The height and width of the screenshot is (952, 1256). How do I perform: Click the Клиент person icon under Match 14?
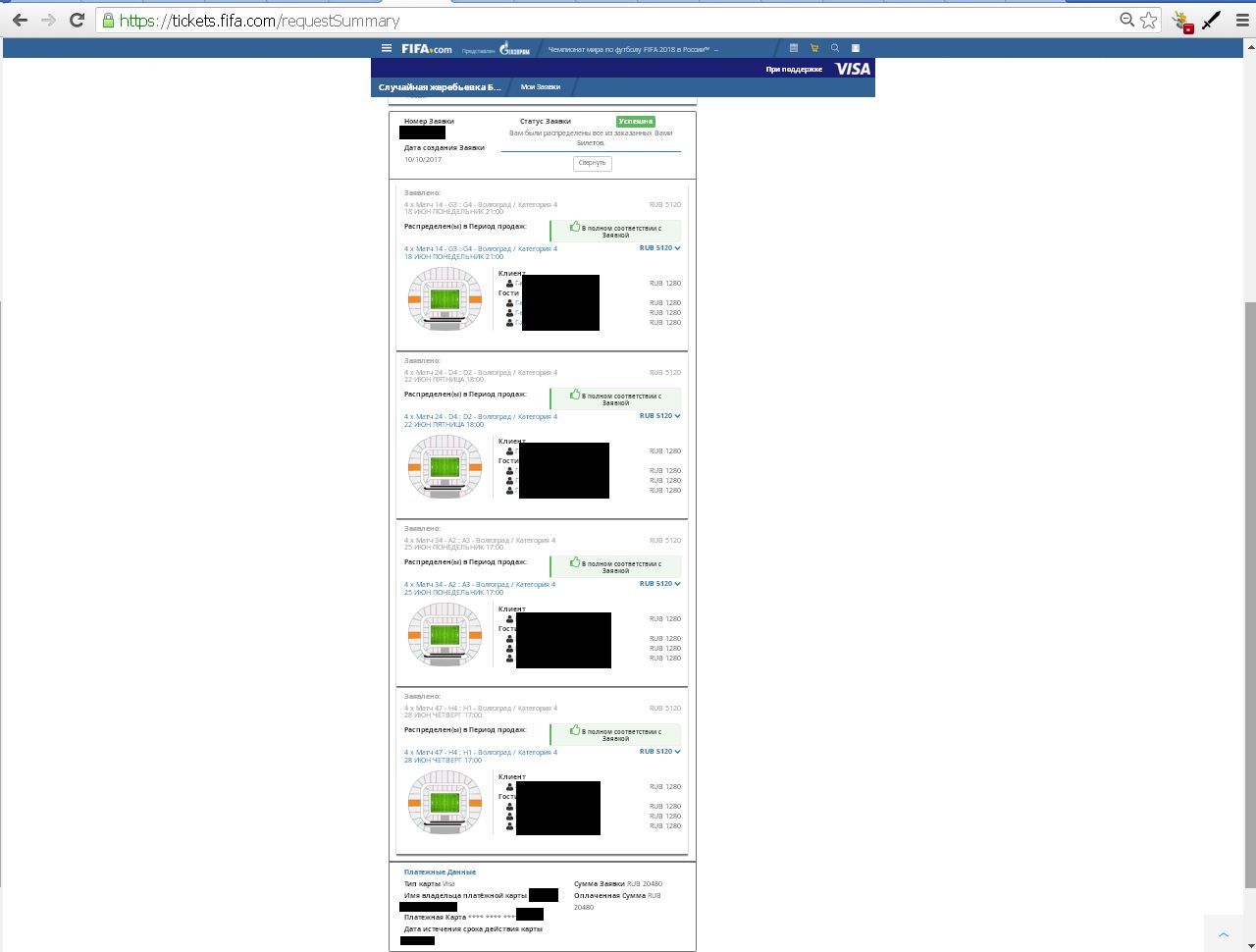[510, 284]
